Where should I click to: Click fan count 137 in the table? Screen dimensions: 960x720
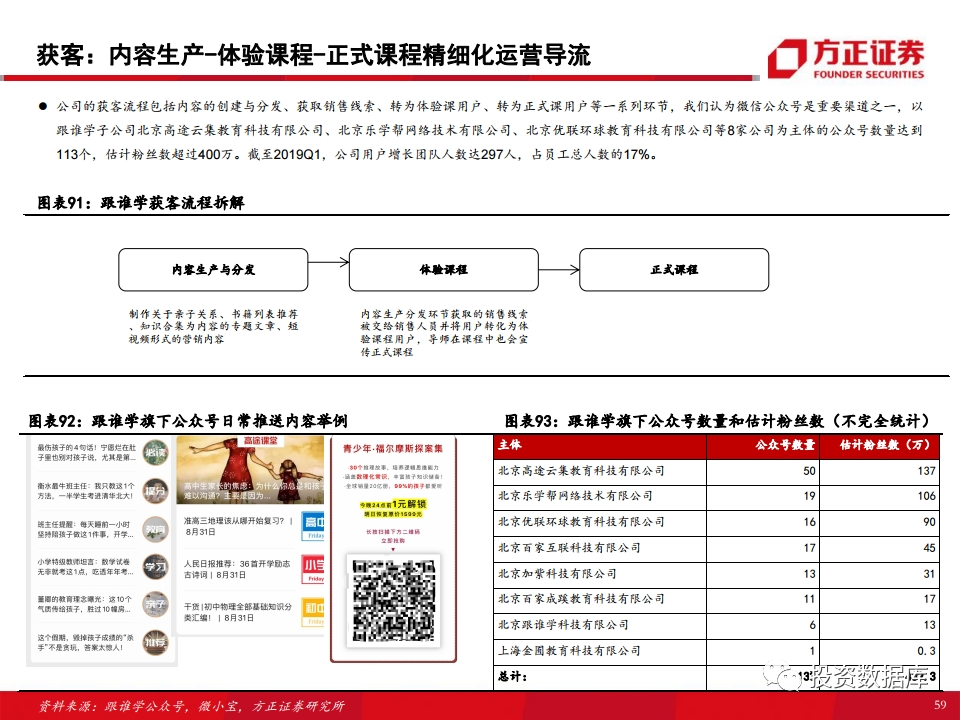(926, 471)
